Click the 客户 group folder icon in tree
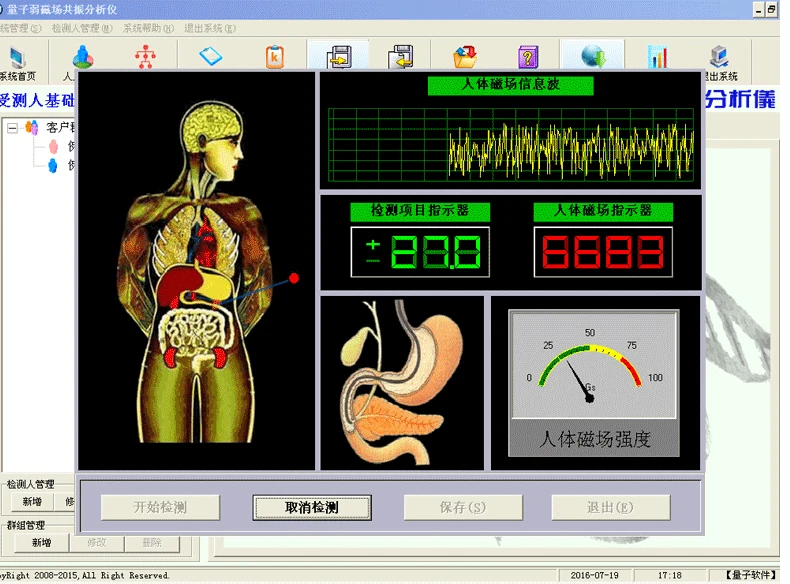This screenshot has width=790, height=584. click(32, 127)
